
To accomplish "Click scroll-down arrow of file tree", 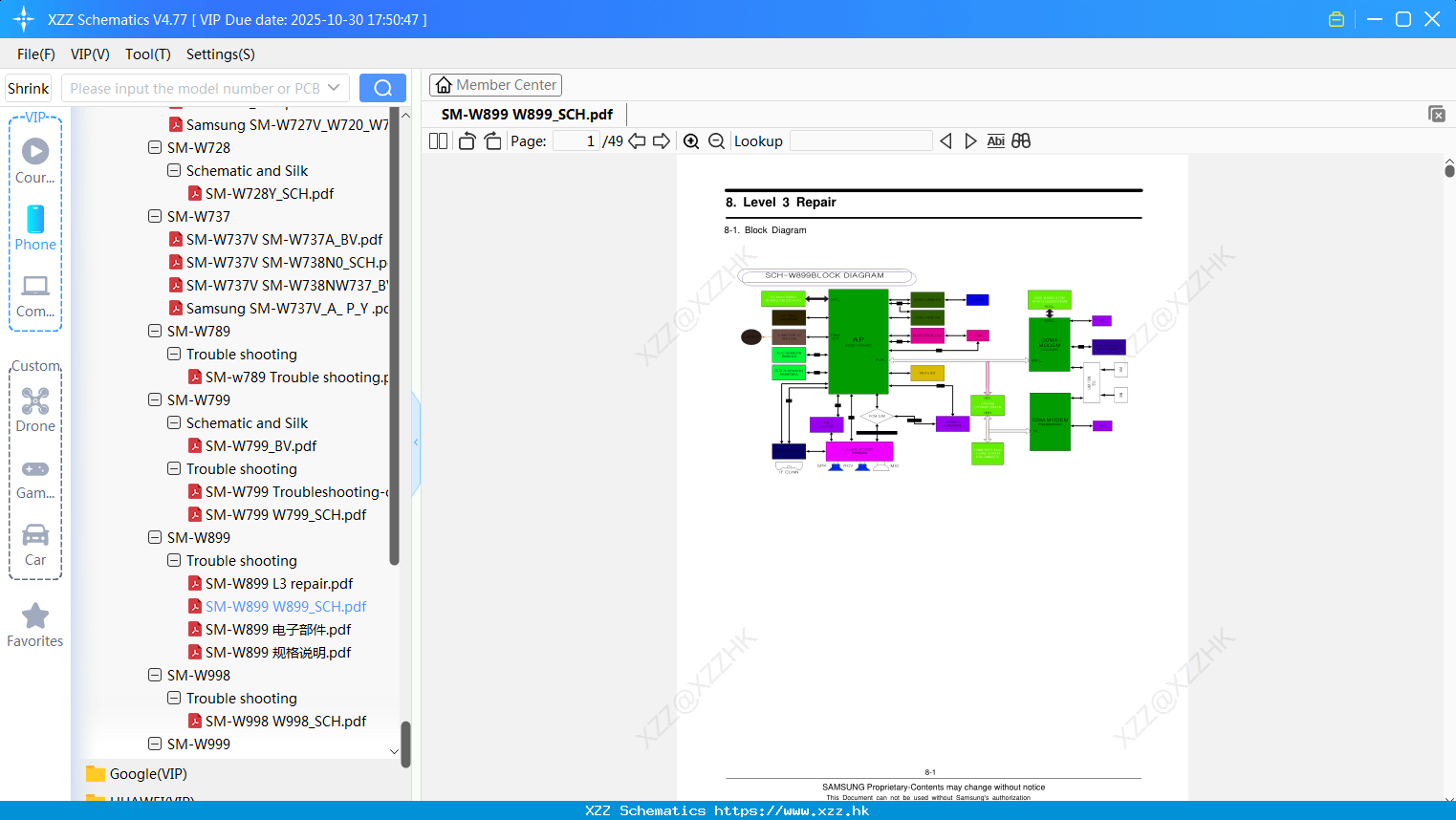I will point(394,751).
